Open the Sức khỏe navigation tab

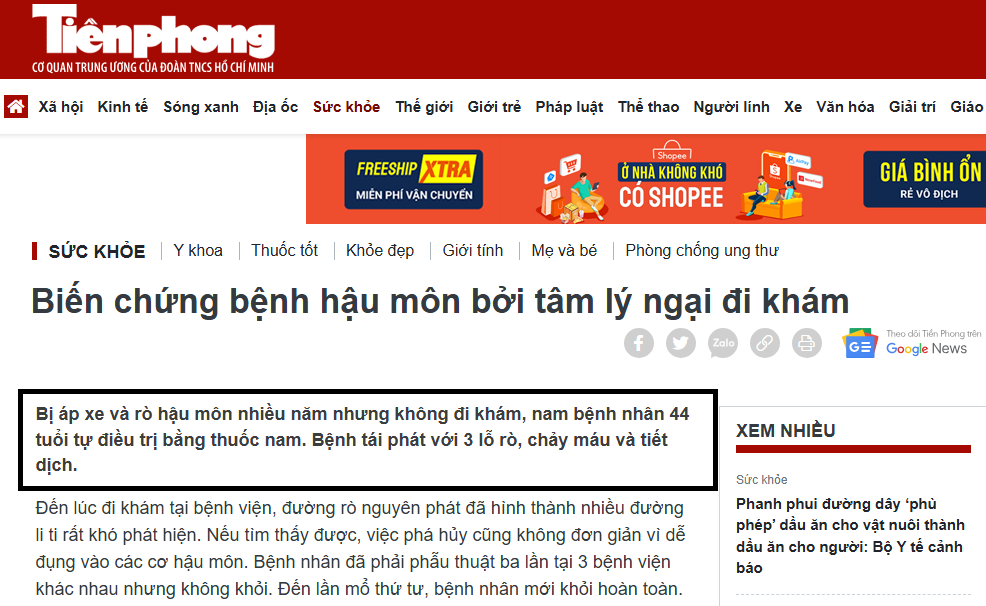click(x=346, y=107)
